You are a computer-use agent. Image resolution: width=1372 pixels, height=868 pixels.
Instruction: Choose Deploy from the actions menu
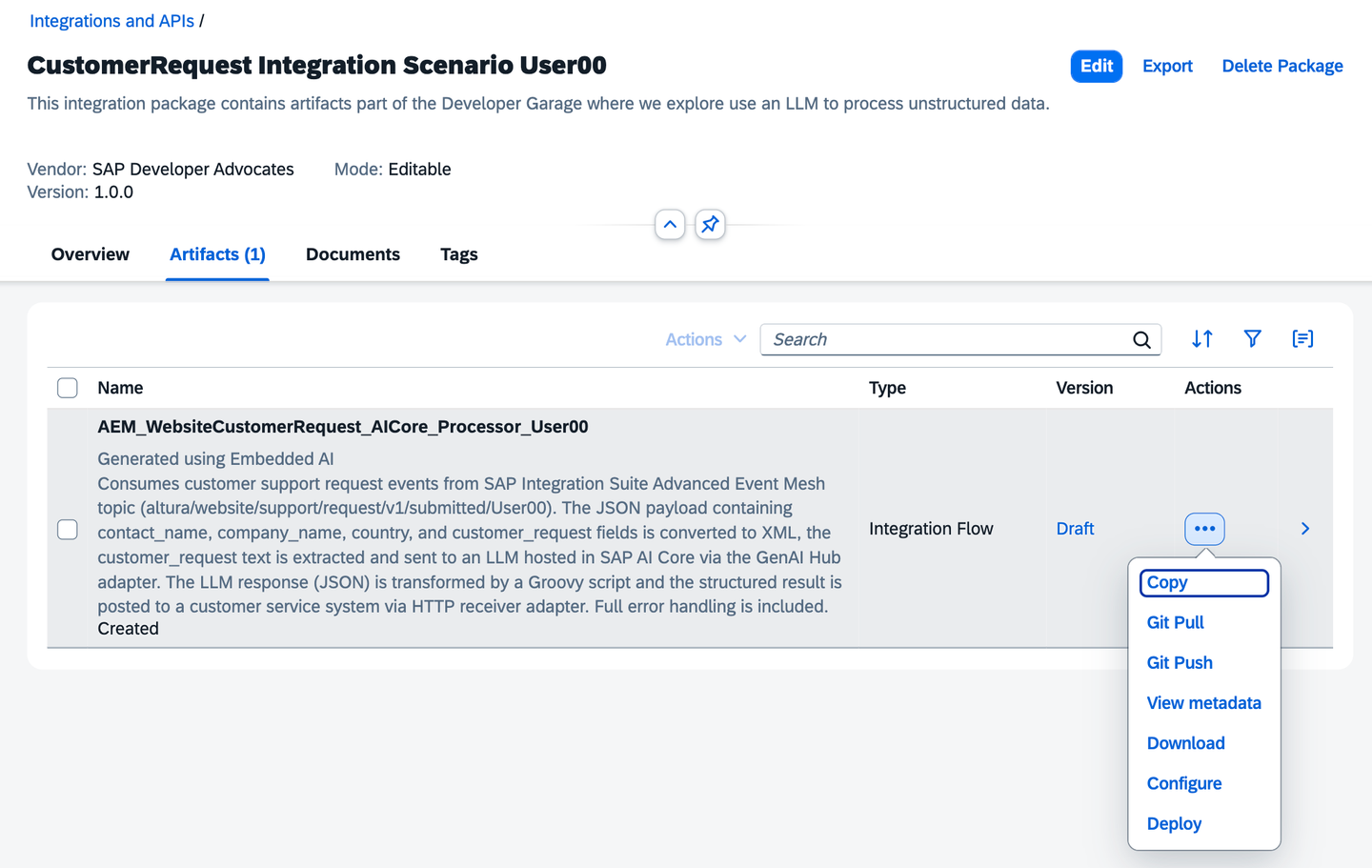(x=1174, y=824)
